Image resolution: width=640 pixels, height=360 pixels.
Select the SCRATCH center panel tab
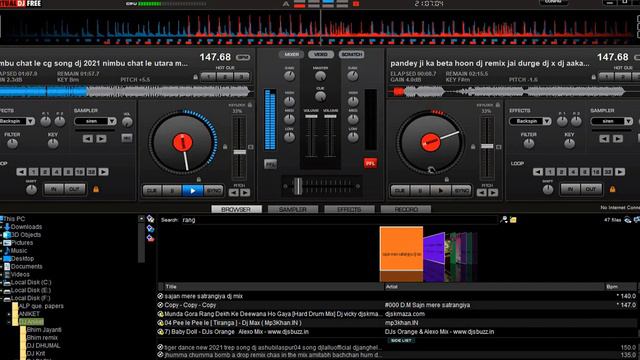(x=351, y=54)
